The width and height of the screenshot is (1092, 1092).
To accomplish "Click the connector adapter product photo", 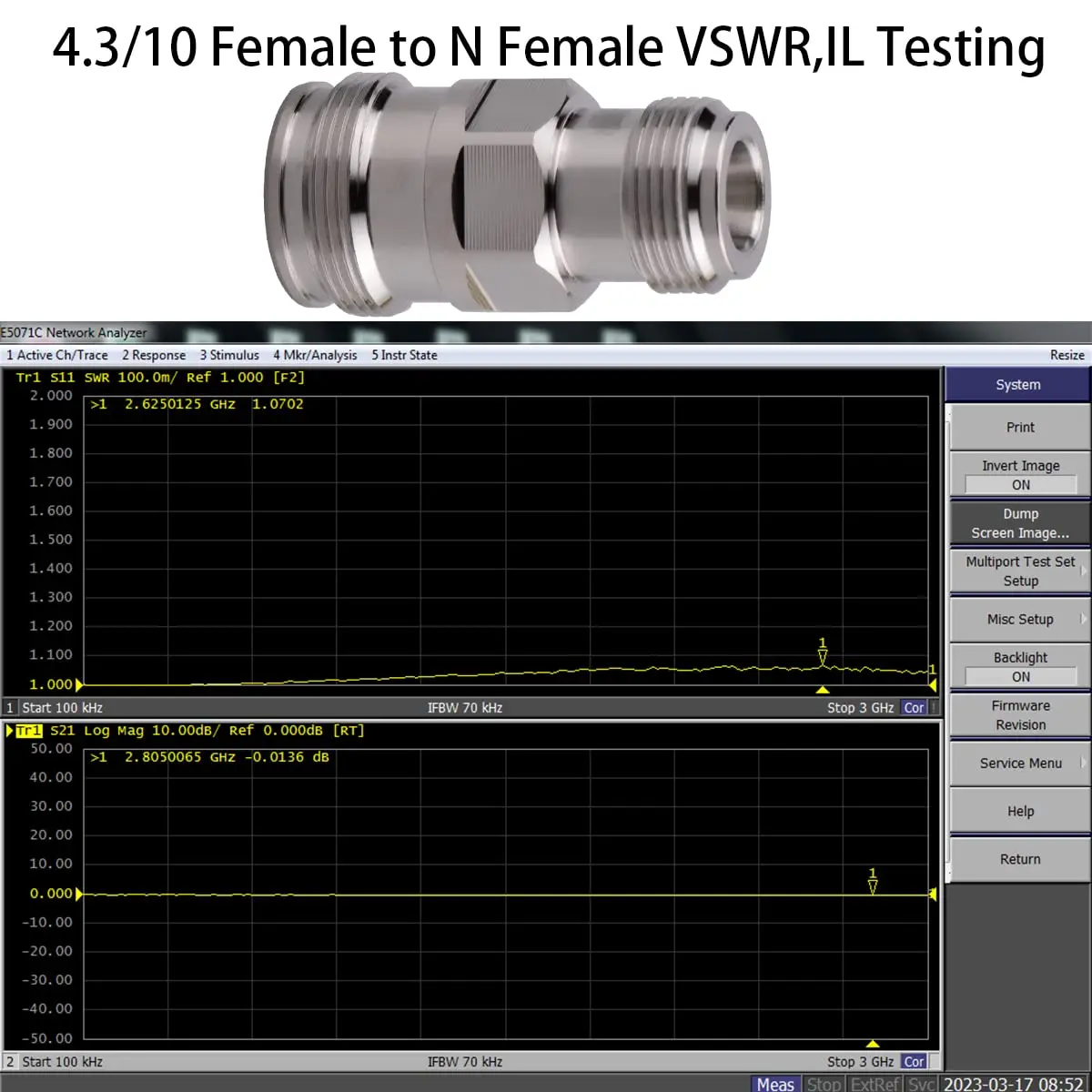I will point(517,195).
